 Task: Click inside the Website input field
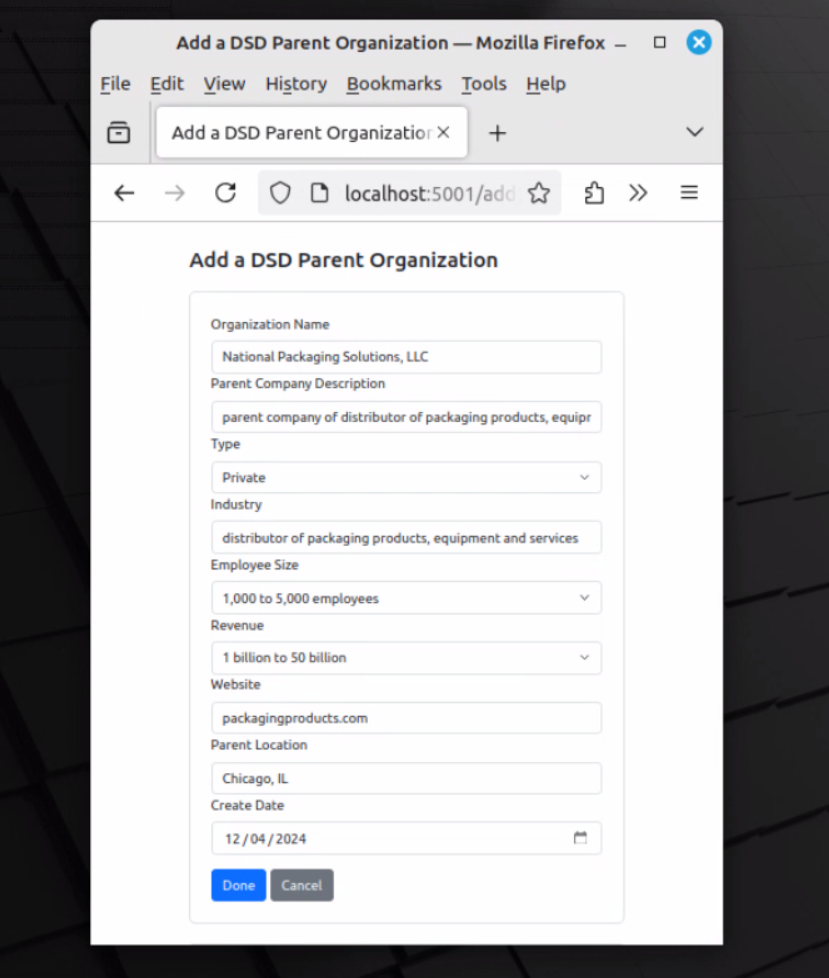pos(406,718)
